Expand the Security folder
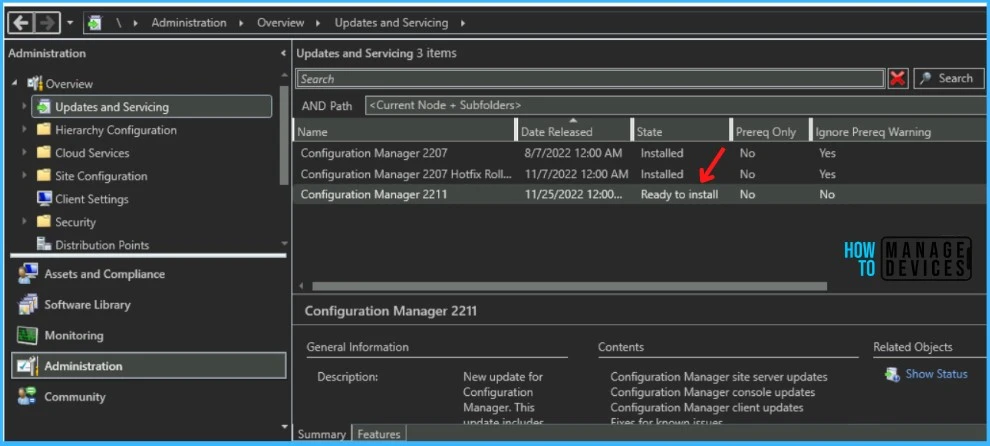Screen dimensions: 990x446 pos(24,222)
